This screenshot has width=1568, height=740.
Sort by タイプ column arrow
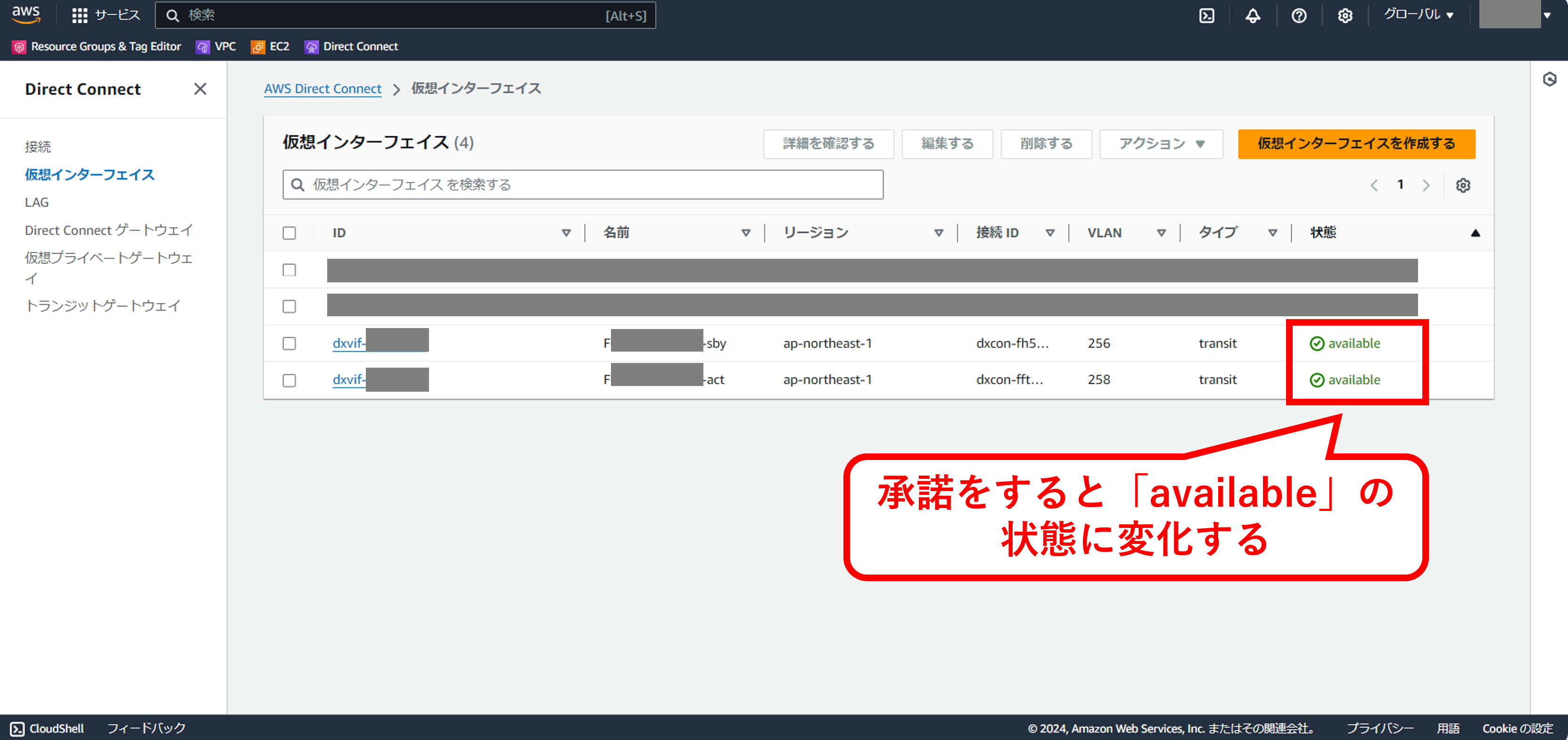pyautogui.click(x=1272, y=232)
